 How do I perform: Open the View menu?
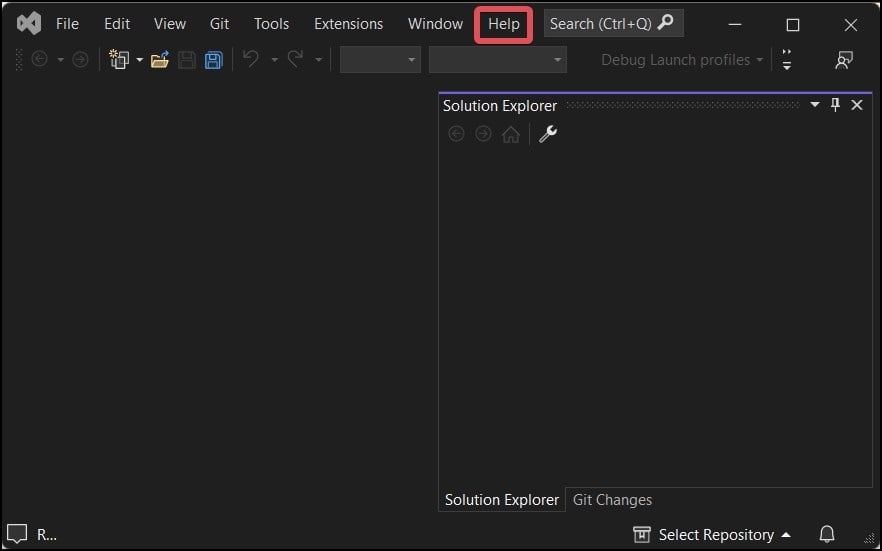170,24
